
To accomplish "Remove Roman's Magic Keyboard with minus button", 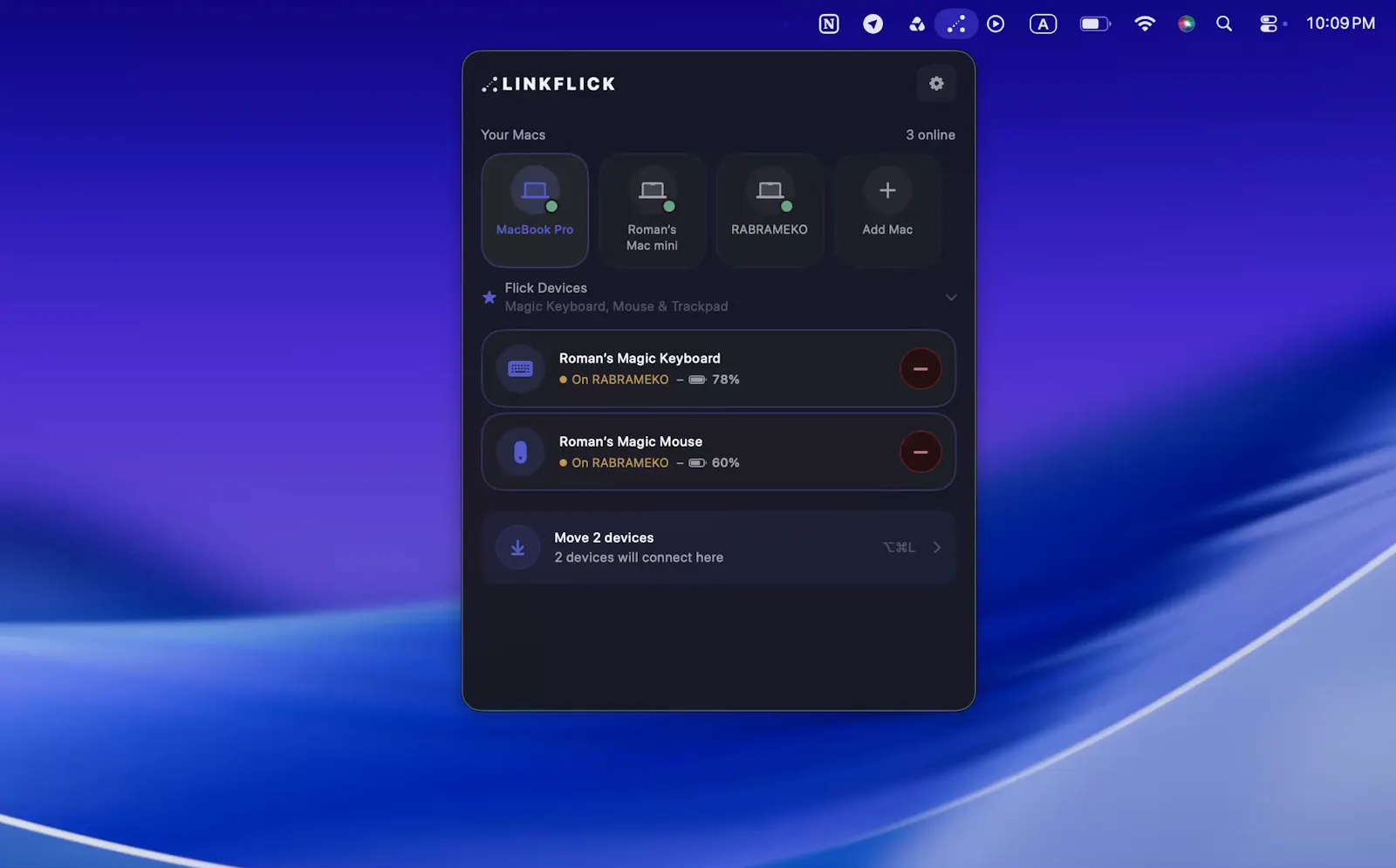I will pos(920,369).
